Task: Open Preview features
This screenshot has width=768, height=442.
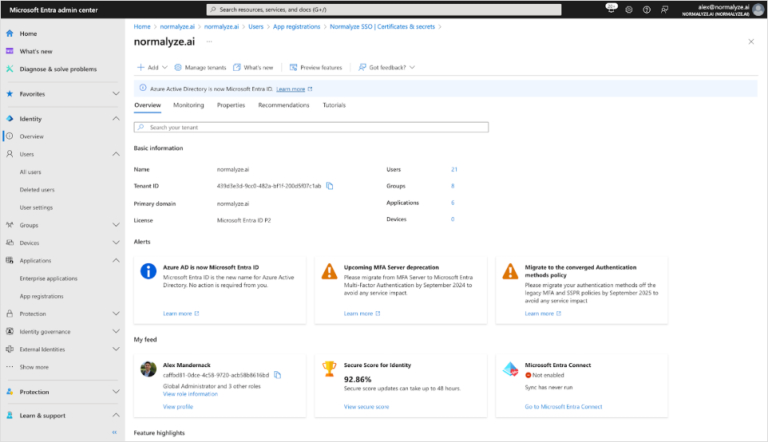Action: [316, 67]
